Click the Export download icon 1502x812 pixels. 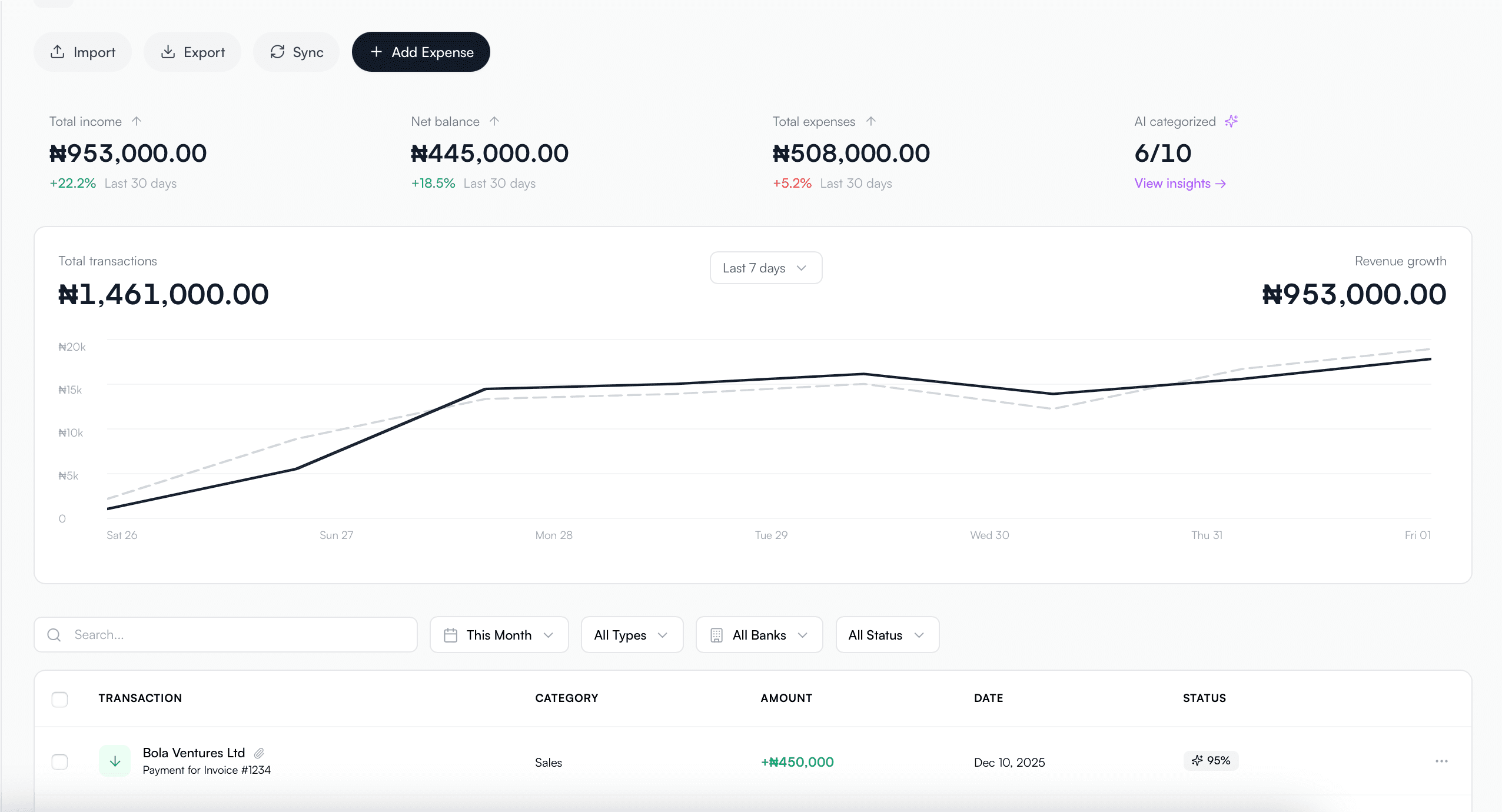pyautogui.click(x=167, y=52)
